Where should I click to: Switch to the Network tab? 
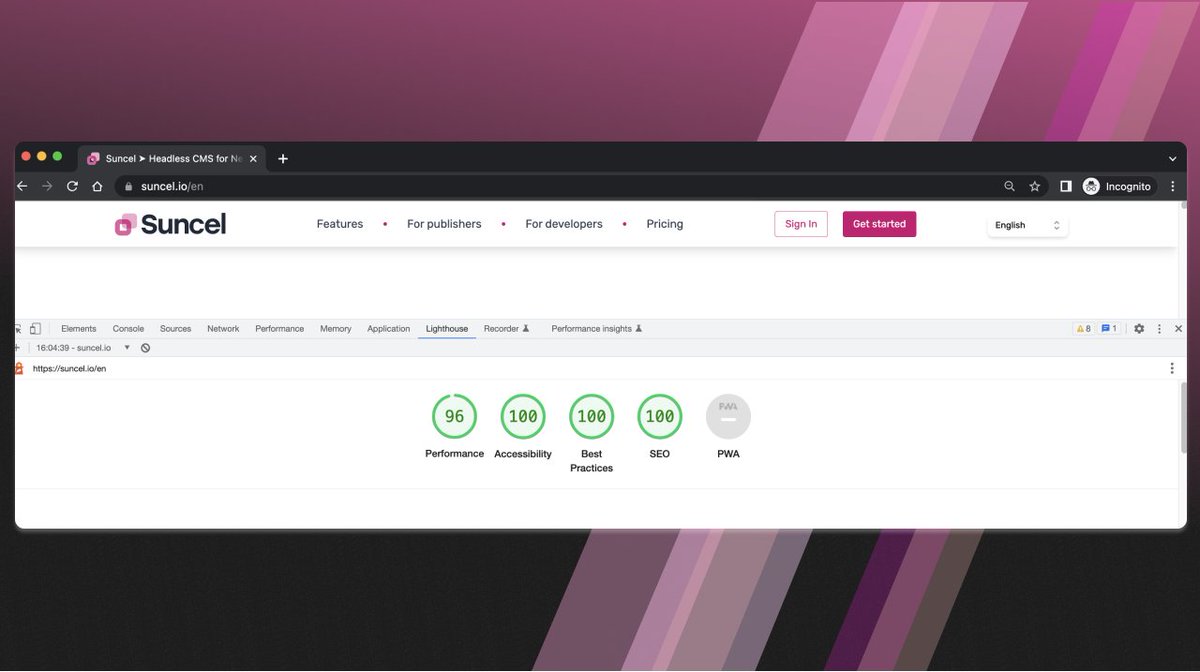point(223,328)
